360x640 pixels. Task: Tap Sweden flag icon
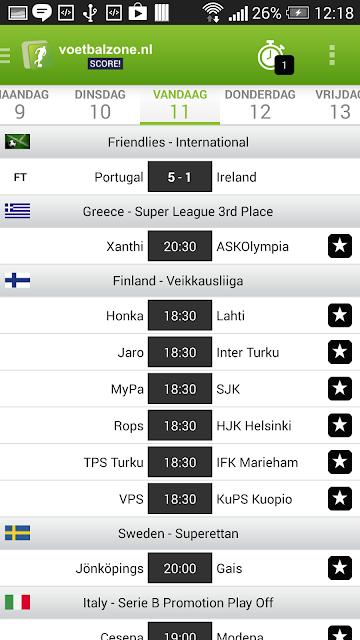(18, 533)
